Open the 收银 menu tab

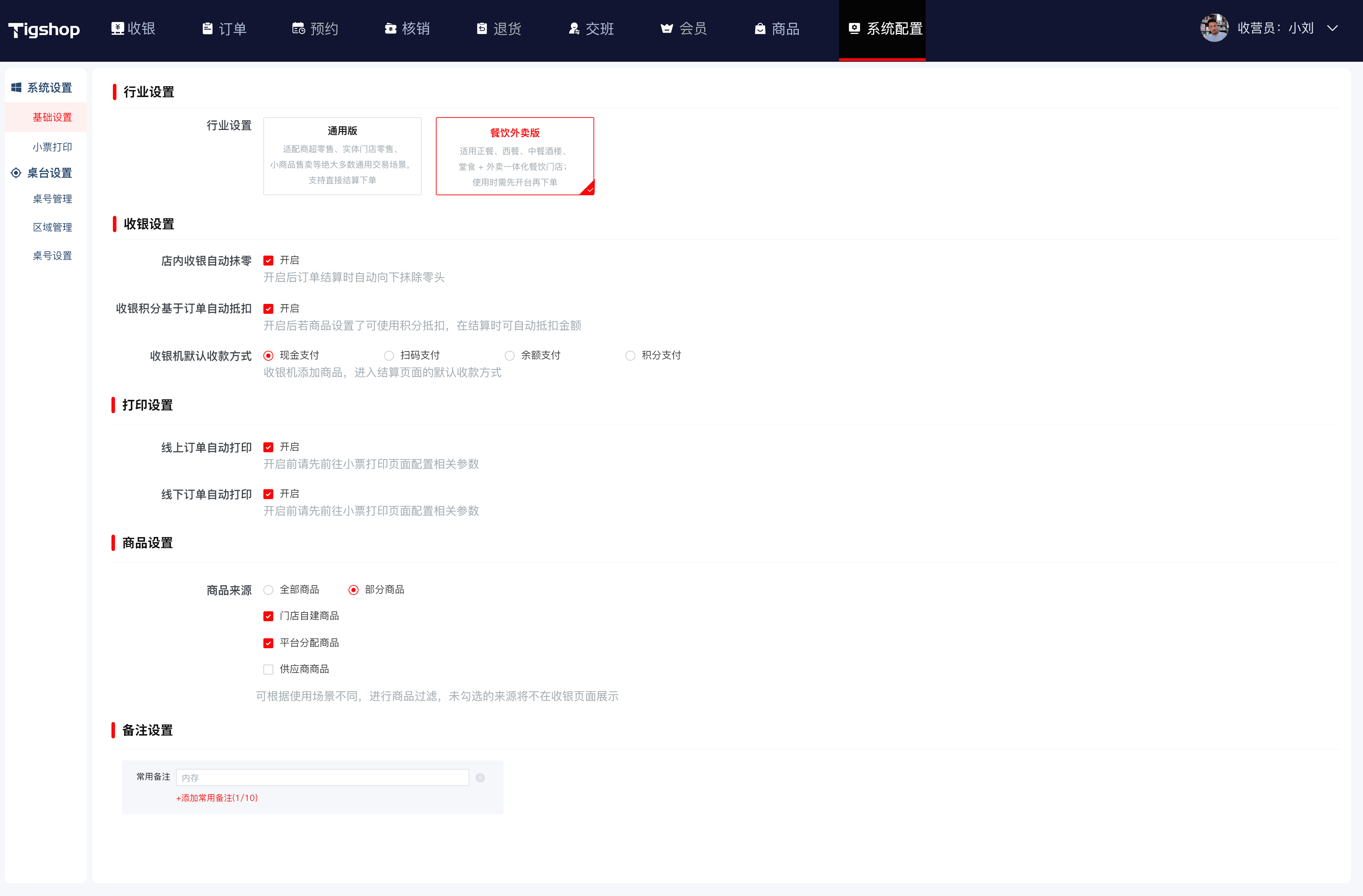click(133, 29)
